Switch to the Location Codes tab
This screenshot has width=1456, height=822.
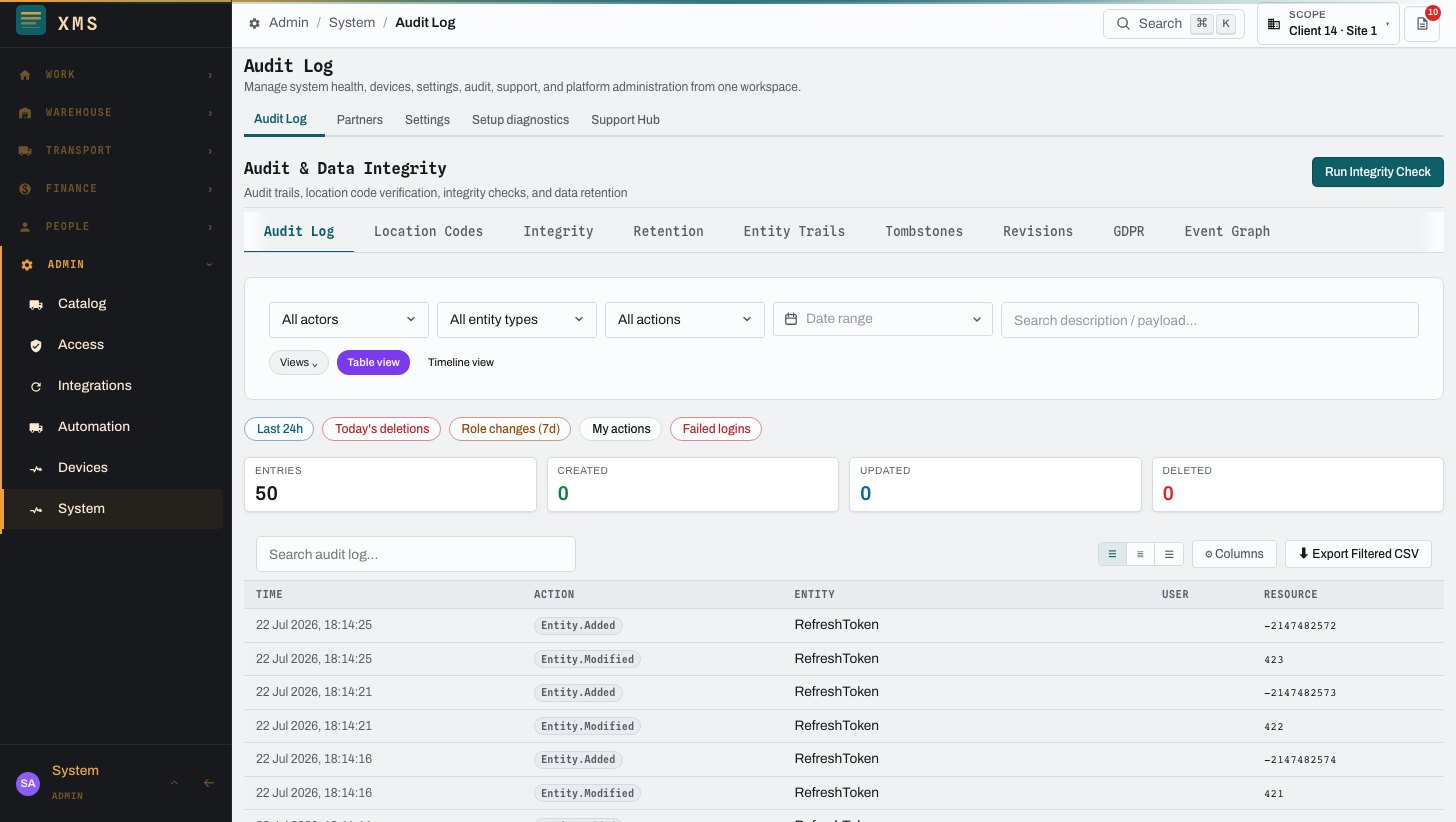[x=428, y=231]
